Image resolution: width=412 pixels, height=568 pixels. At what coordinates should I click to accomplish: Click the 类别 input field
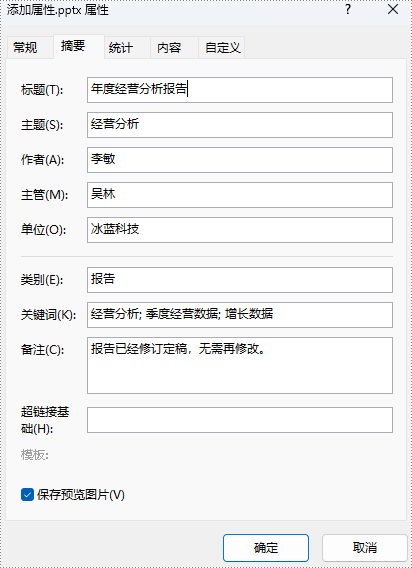pos(240,280)
